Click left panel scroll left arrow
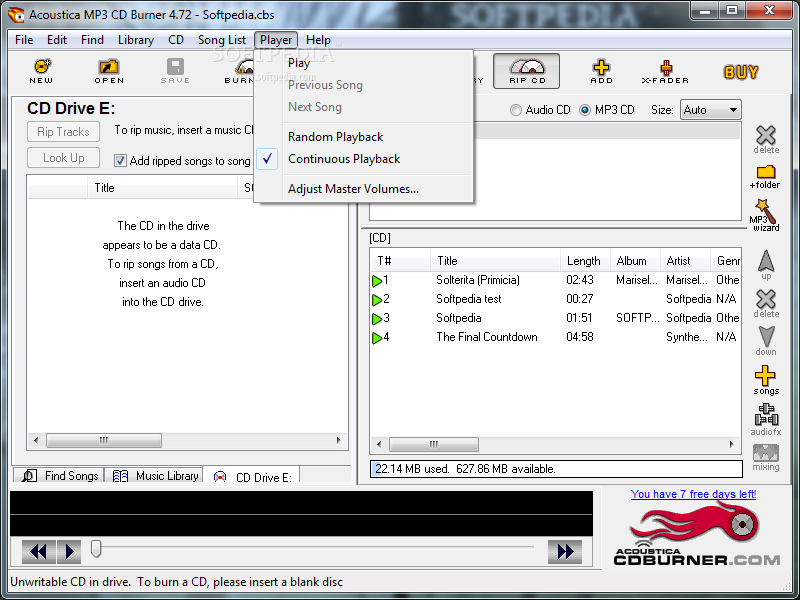800x600 pixels. [36, 440]
